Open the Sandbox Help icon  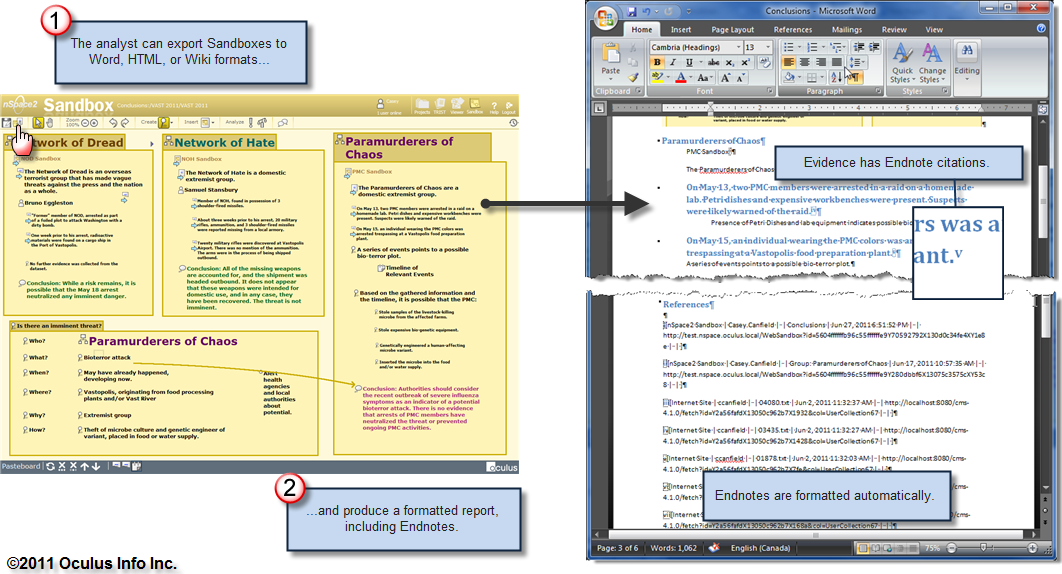(x=494, y=107)
